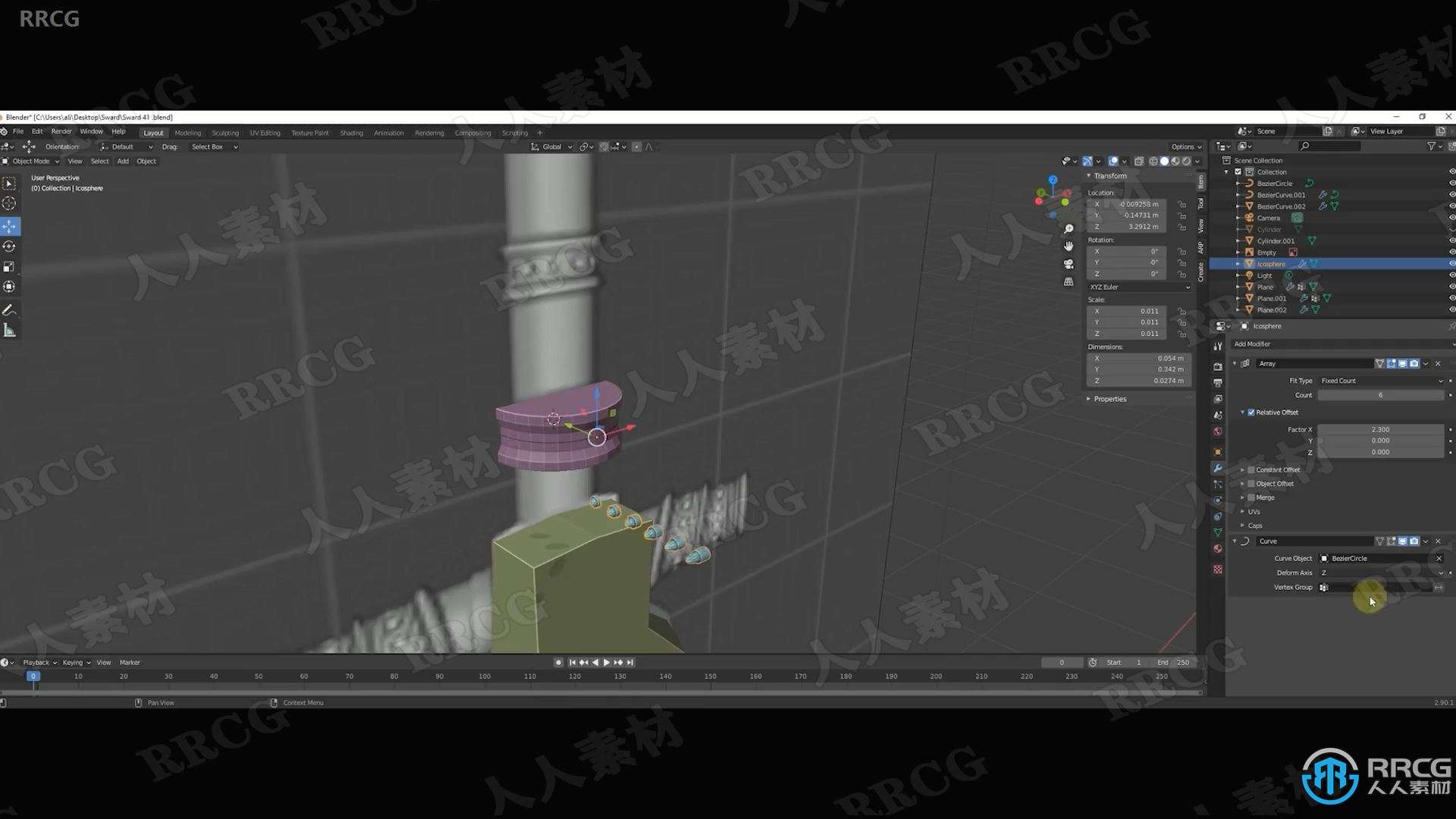Open the Output properties tab icon
Screen dimensions: 1456x819
(x=1218, y=383)
